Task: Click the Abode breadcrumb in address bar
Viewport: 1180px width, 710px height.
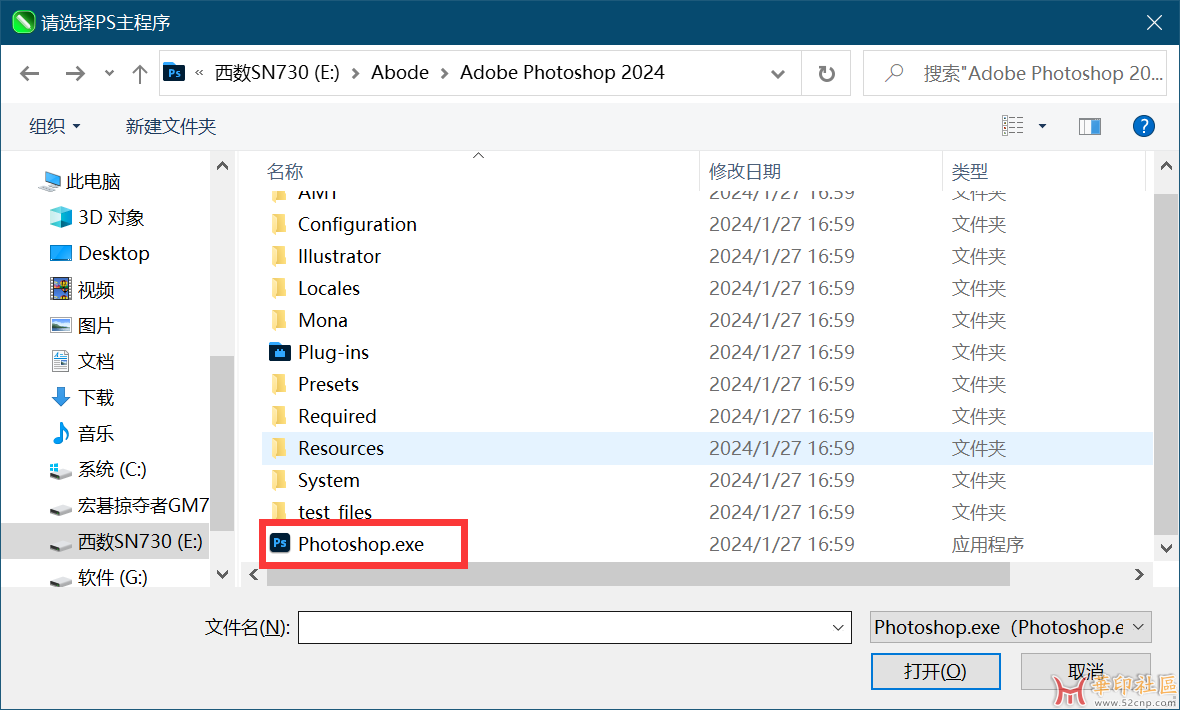Action: click(x=399, y=72)
